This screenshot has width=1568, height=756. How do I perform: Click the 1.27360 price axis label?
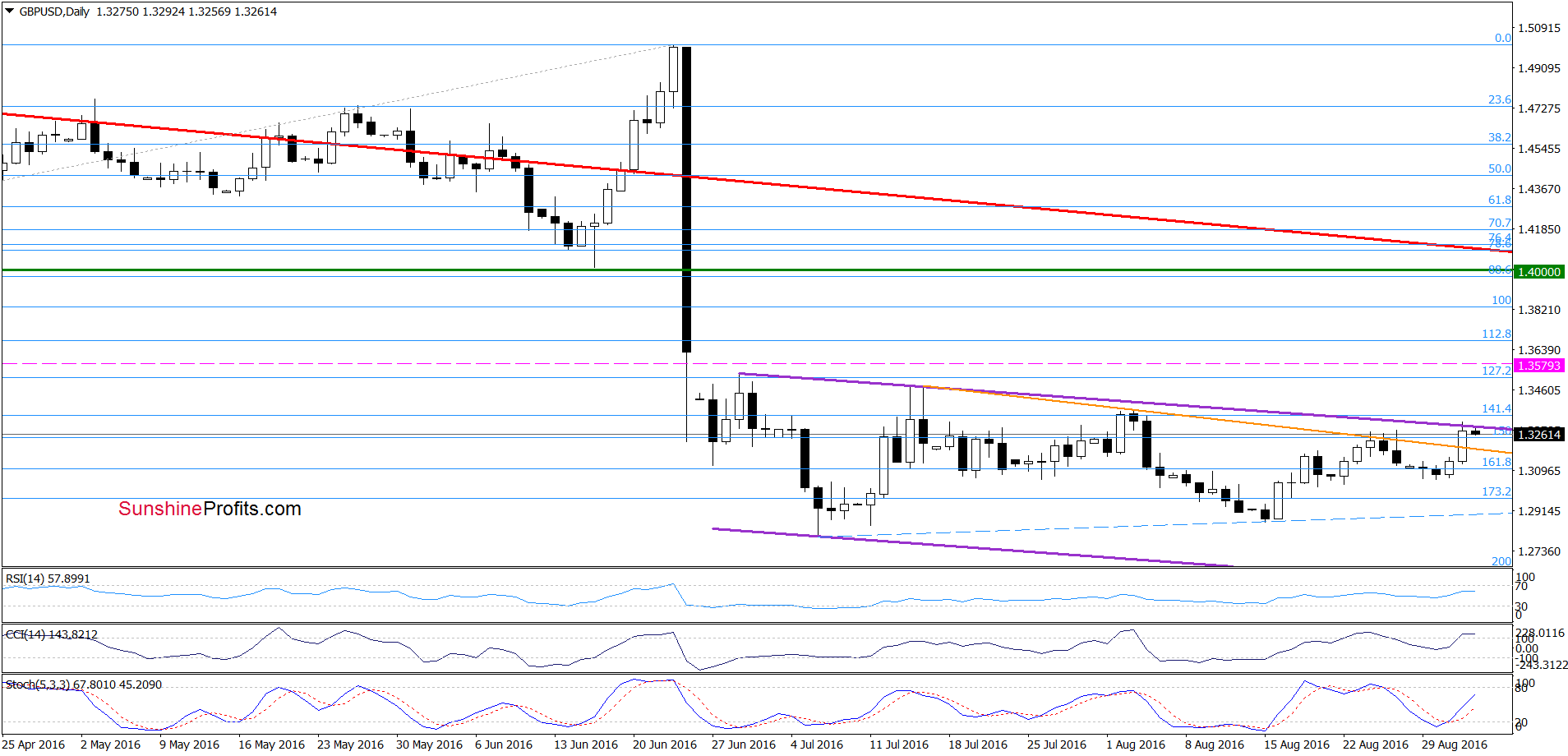[1539, 551]
